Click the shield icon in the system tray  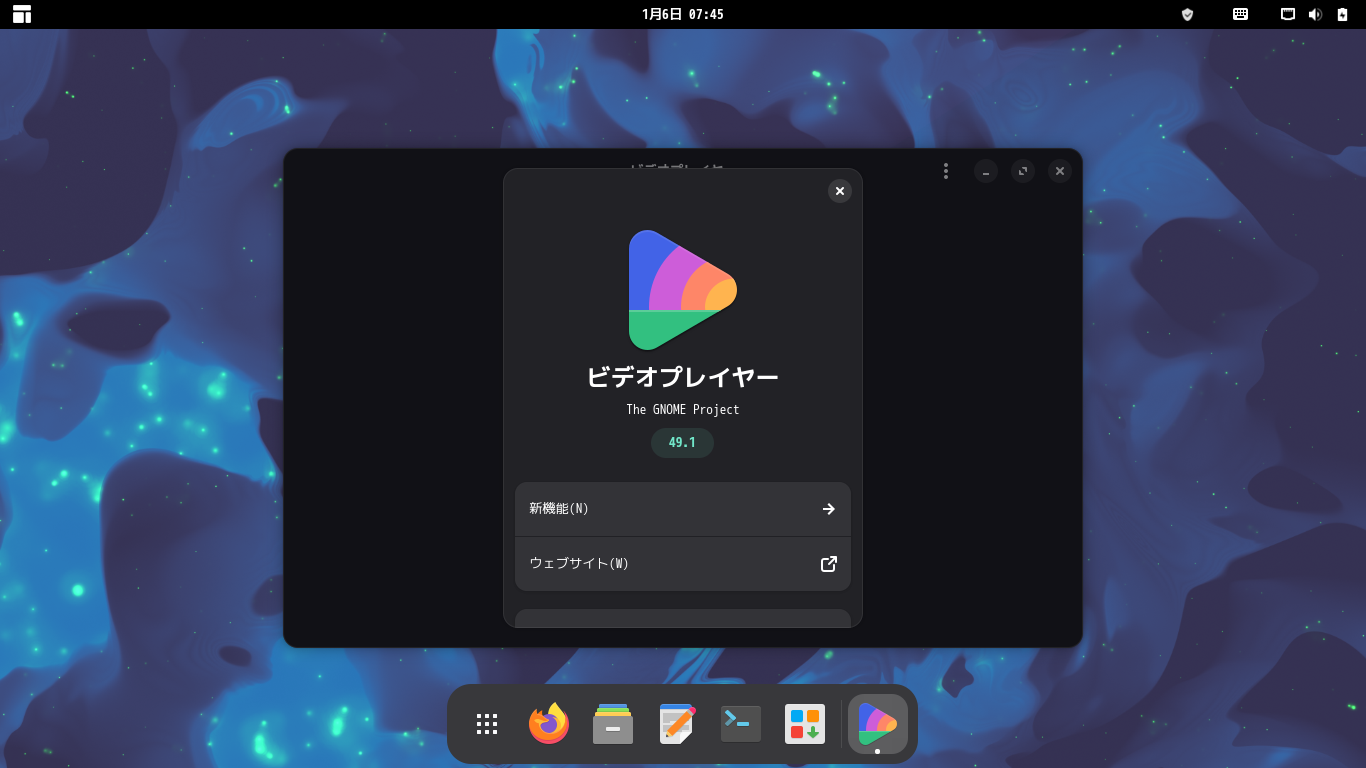pos(1187,14)
